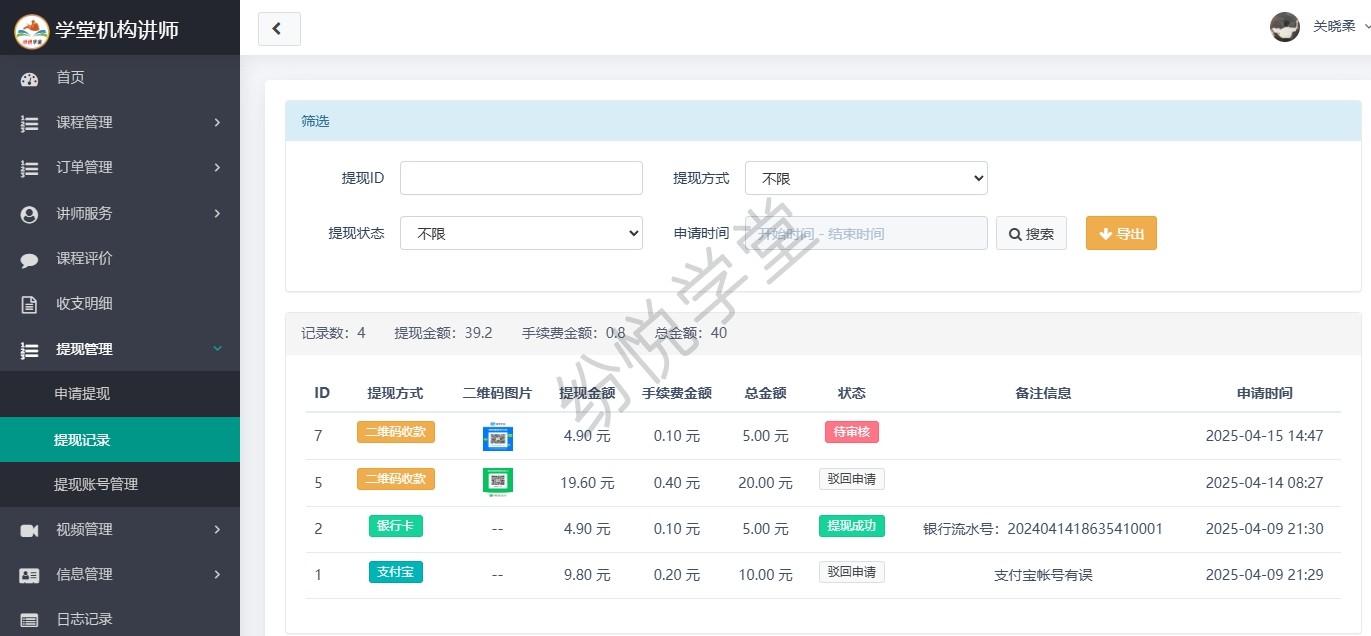Expand the course management menu
The width and height of the screenshot is (1371, 636).
tap(120, 123)
